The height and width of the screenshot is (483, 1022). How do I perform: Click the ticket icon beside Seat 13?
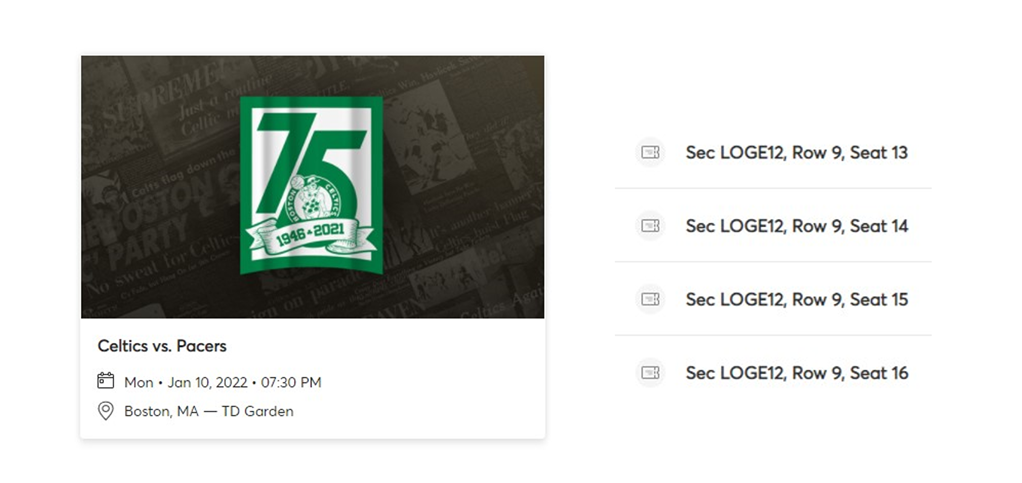[651, 152]
